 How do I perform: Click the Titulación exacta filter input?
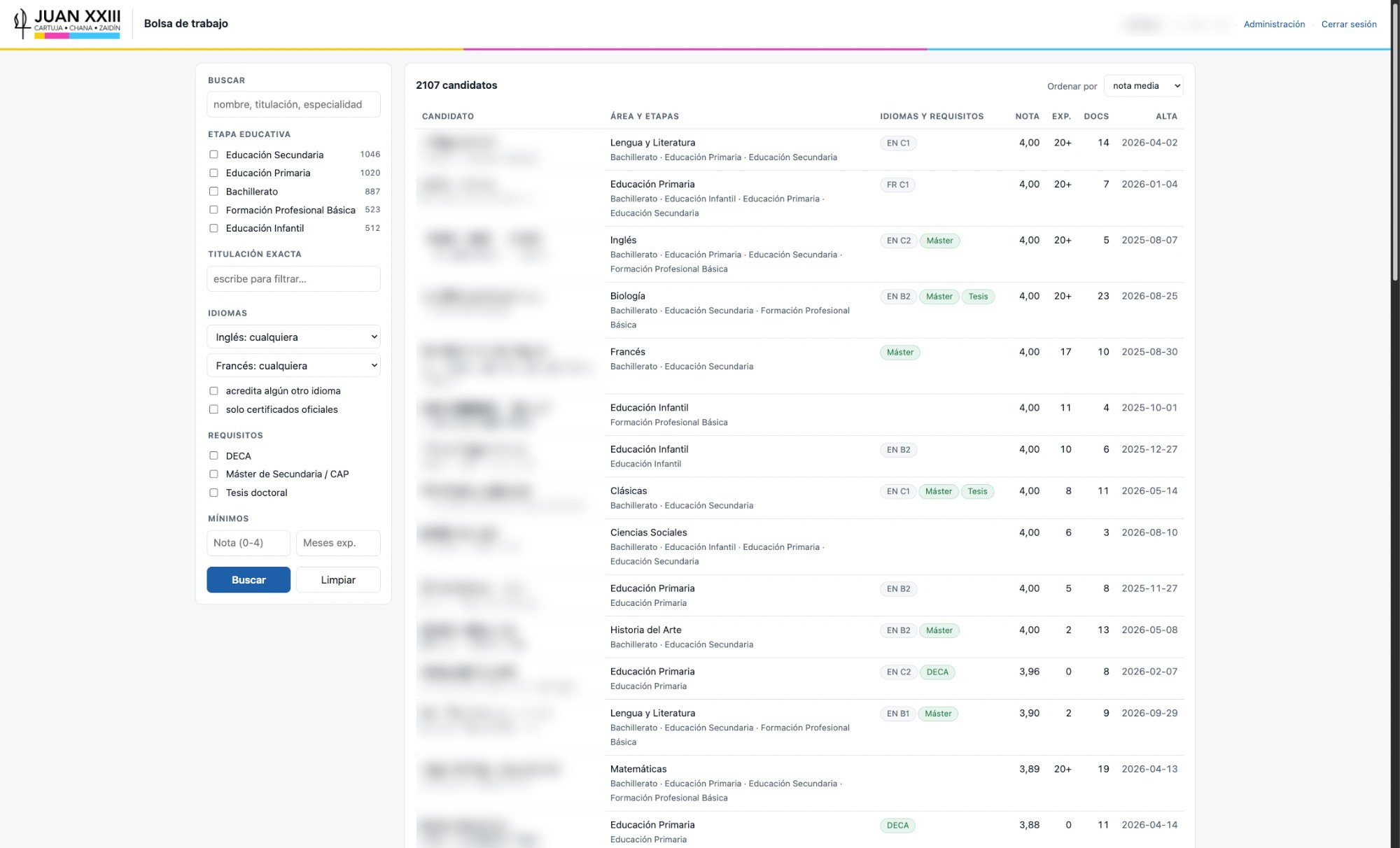tap(293, 278)
